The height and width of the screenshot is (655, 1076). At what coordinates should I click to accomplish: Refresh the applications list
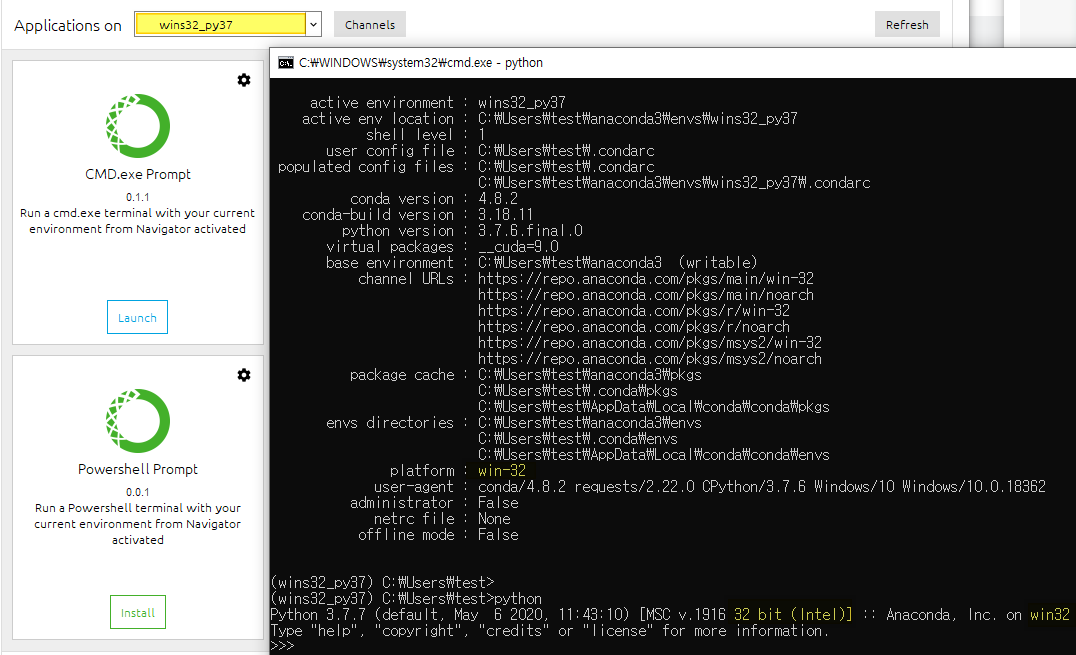(907, 25)
